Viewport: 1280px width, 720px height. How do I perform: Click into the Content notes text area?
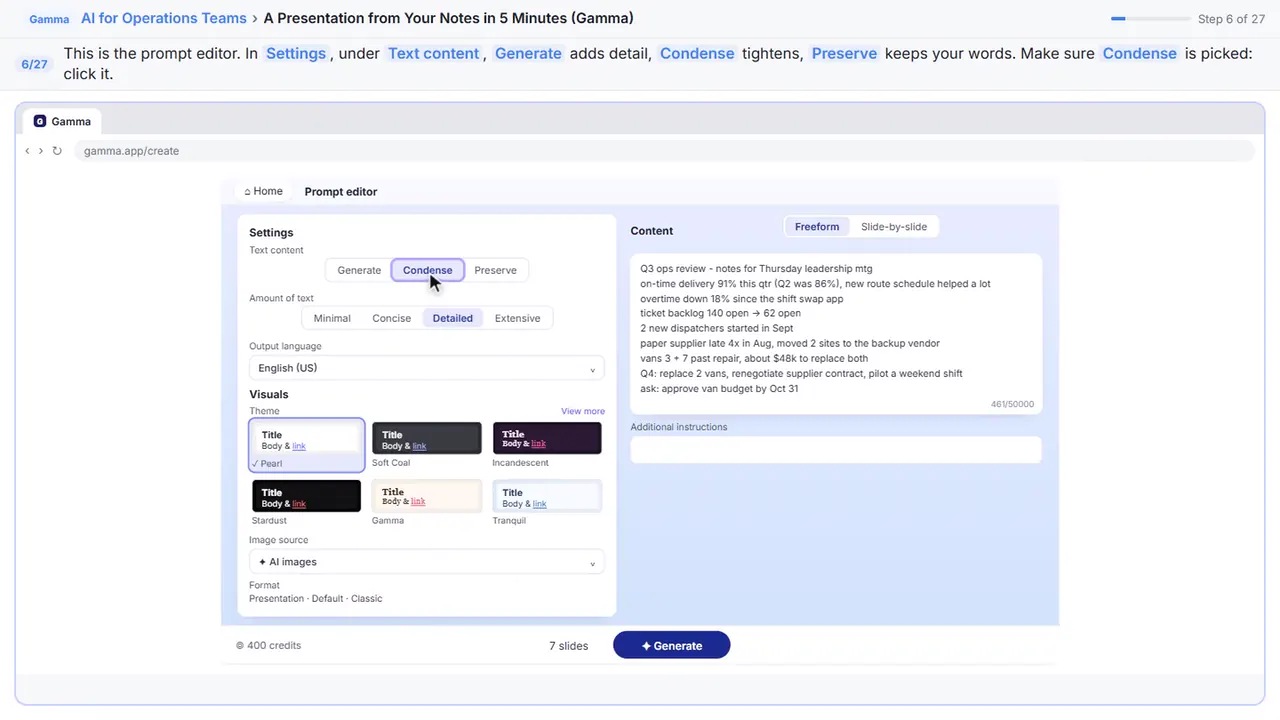click(836, 333)
